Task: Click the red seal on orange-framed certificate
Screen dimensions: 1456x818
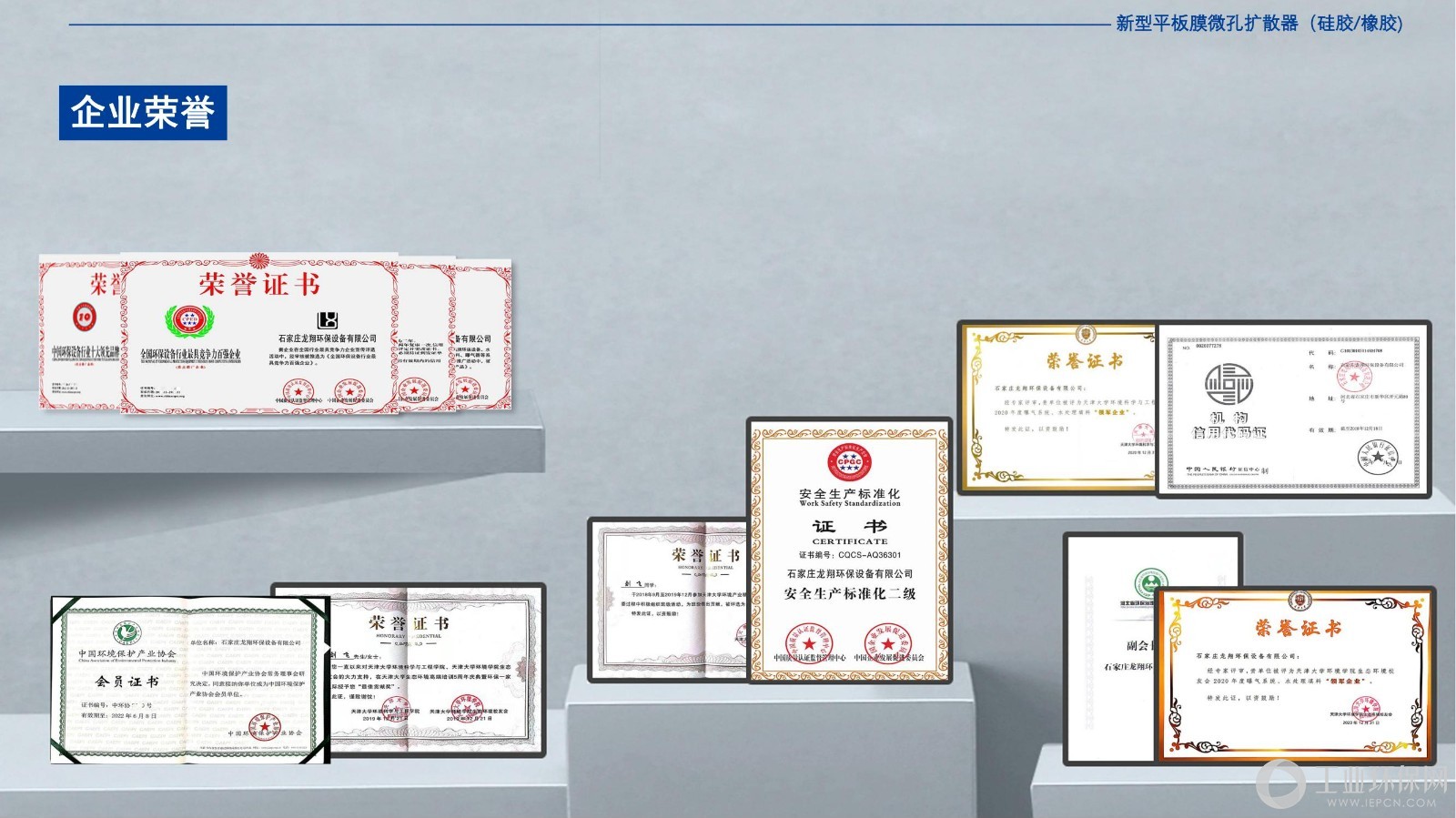Action: [1364, 711]
